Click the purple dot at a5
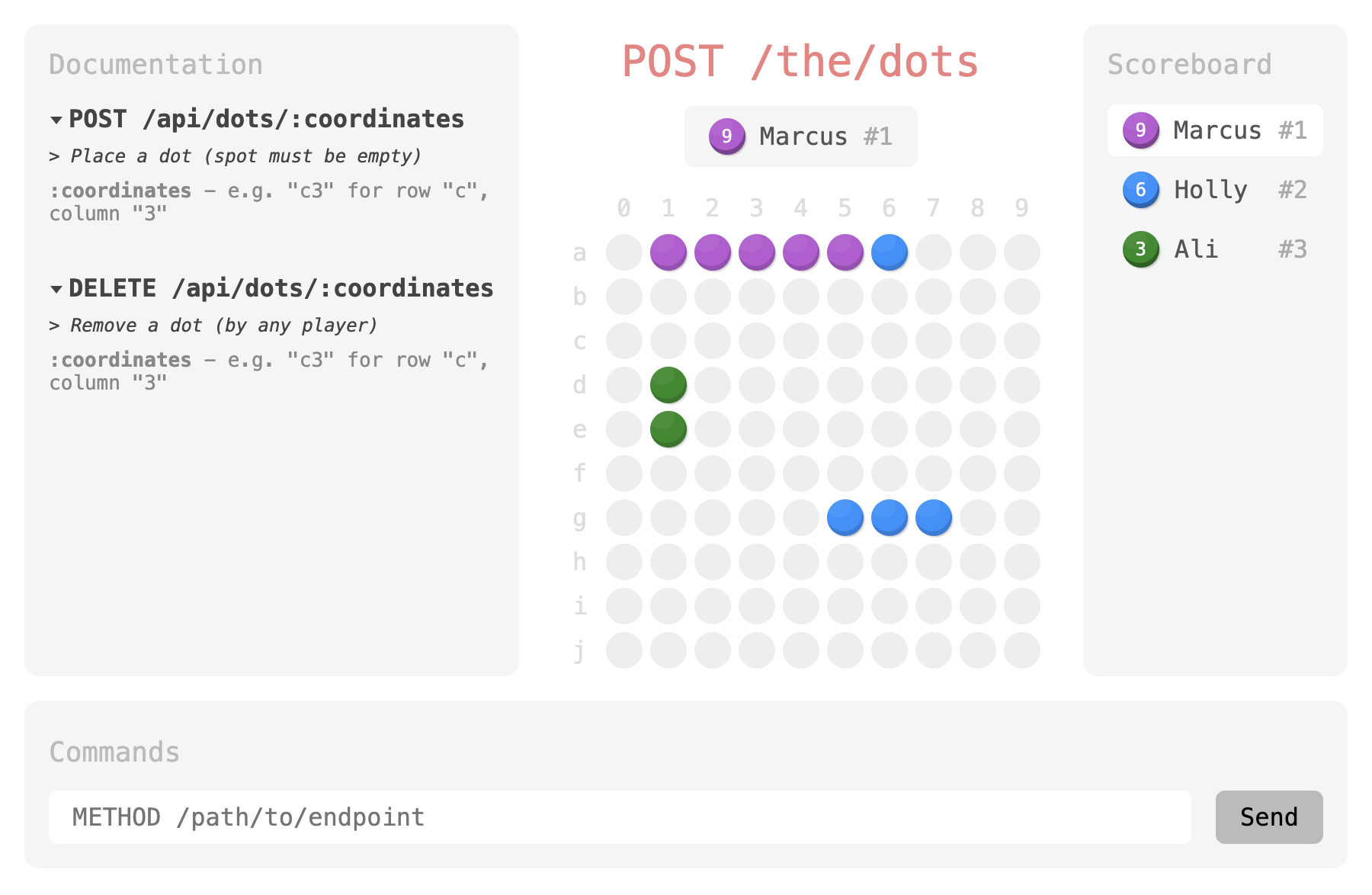 coord(845,252)
